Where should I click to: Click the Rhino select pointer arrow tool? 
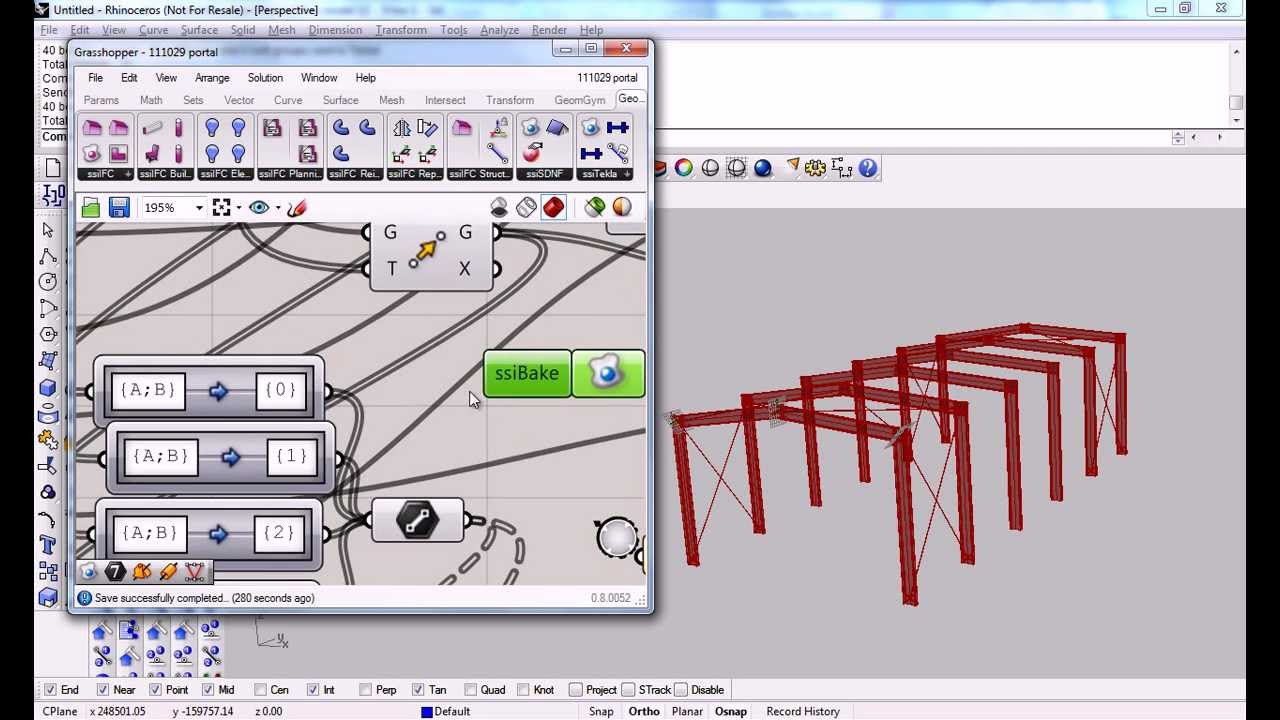click(x=47, y=230)
